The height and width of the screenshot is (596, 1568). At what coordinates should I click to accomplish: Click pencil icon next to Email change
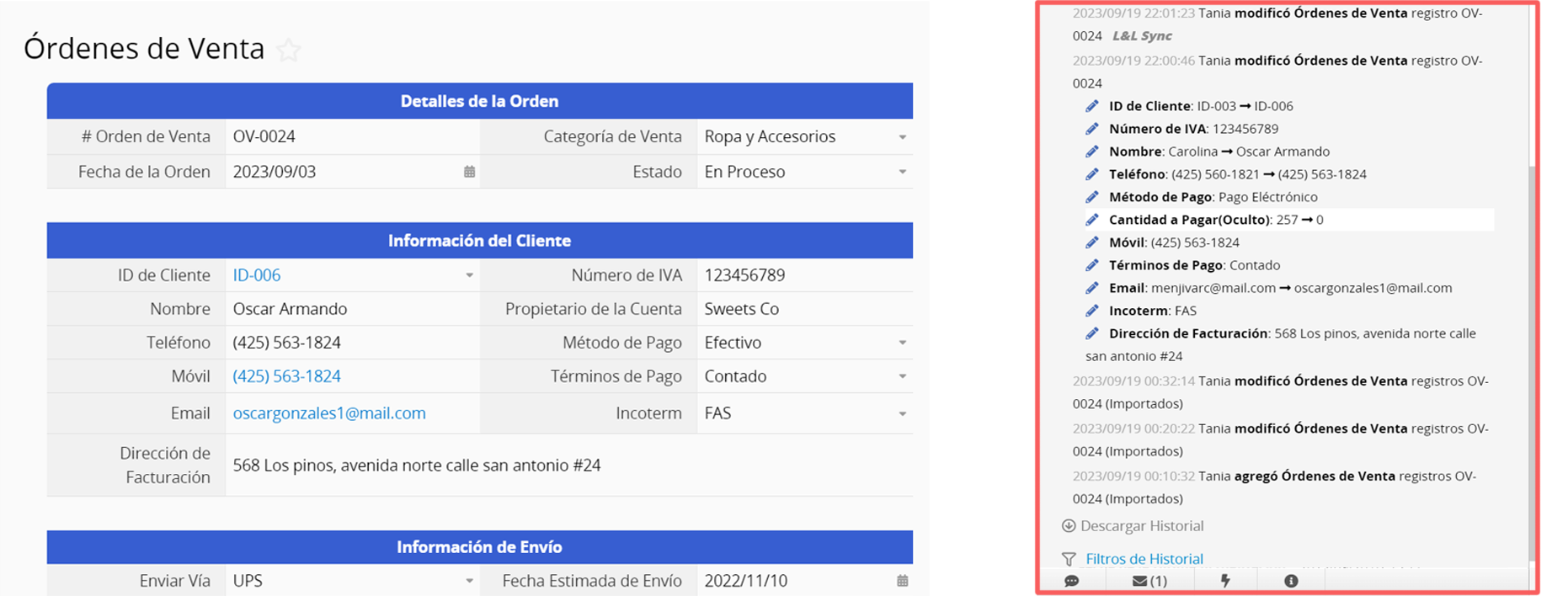click(x=1091, y=288)
